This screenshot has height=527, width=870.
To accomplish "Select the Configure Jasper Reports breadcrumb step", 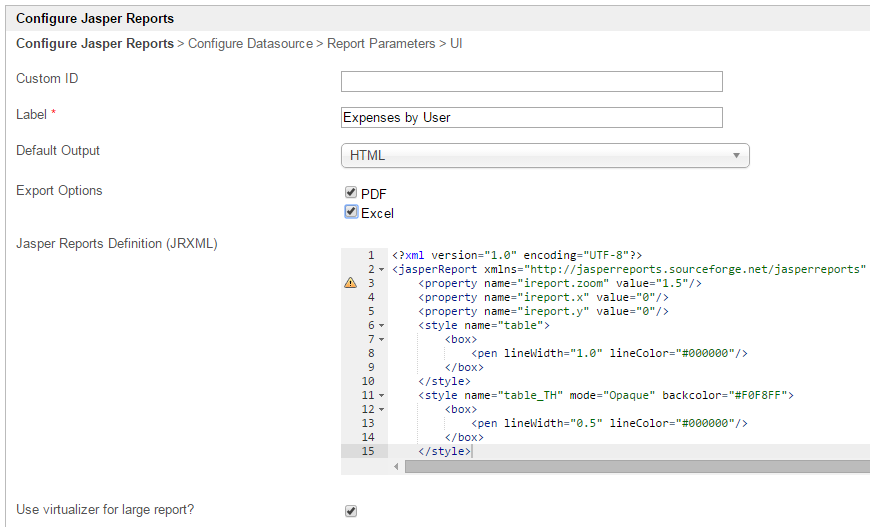I will (x=94, y=44).
